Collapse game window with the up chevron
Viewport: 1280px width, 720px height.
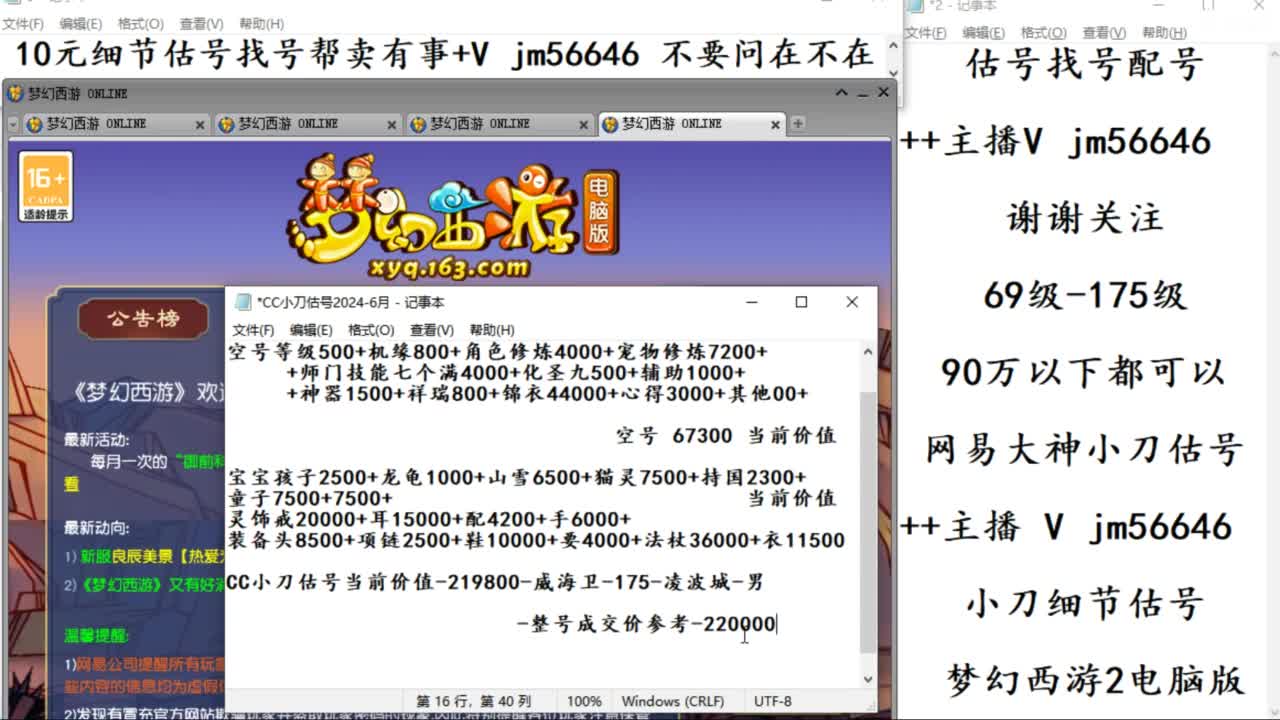[842, 92]
